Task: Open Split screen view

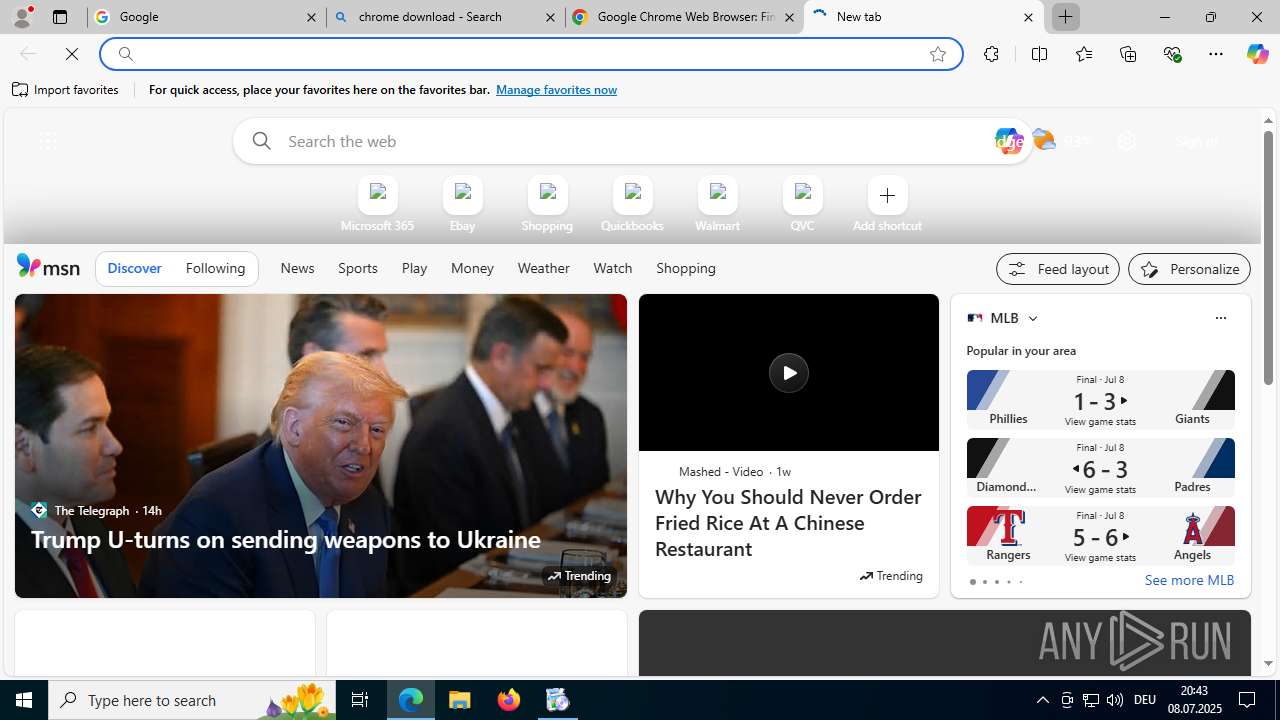Action: (1039, 54)
